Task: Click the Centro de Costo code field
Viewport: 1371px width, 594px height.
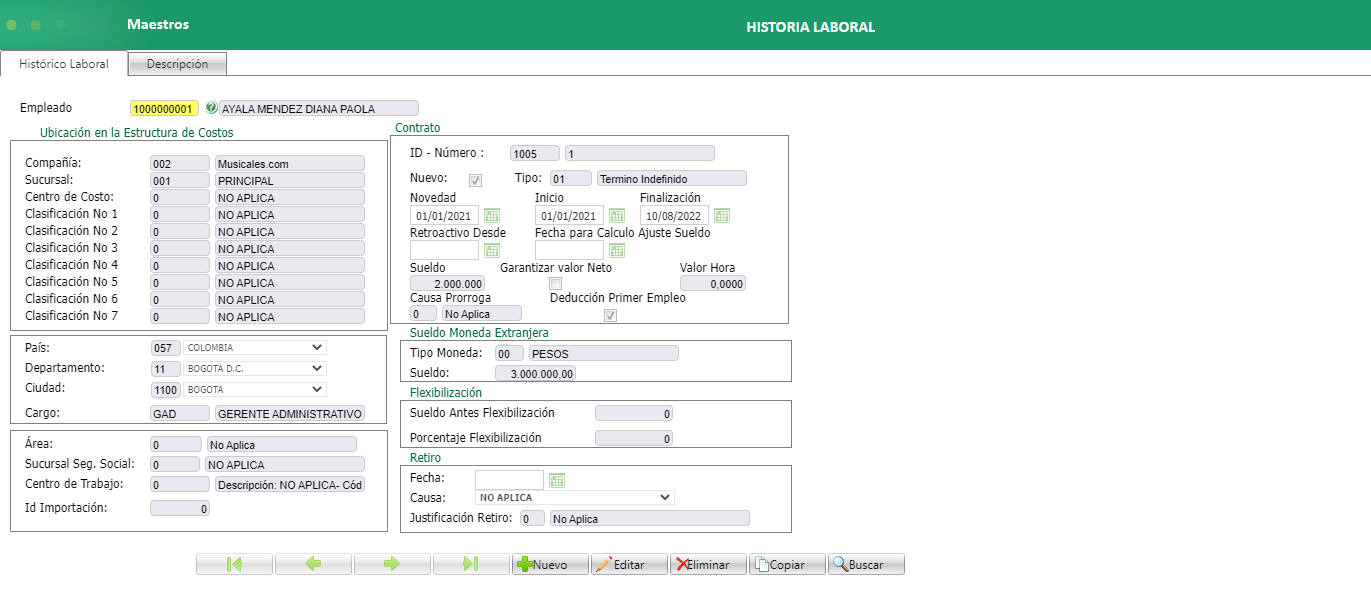Action: coord(180,198)
